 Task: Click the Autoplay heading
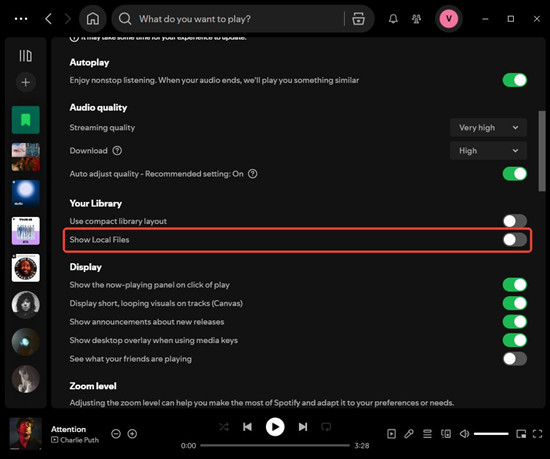(x=89, y=62)
